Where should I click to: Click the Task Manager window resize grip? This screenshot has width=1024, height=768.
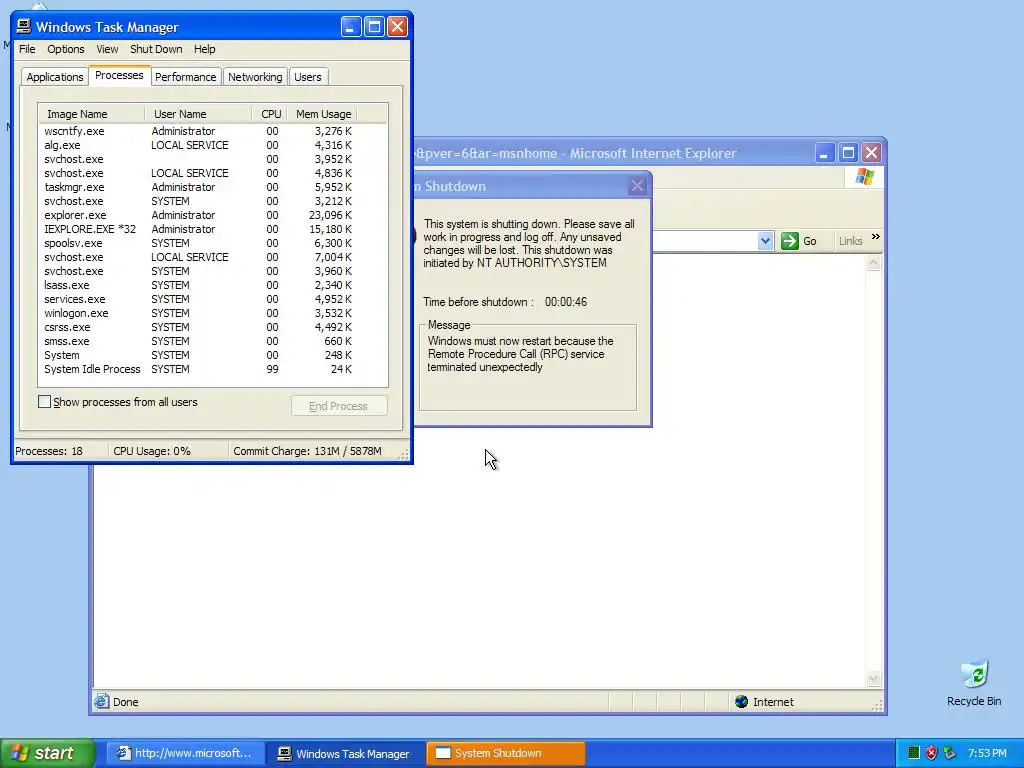404,454
